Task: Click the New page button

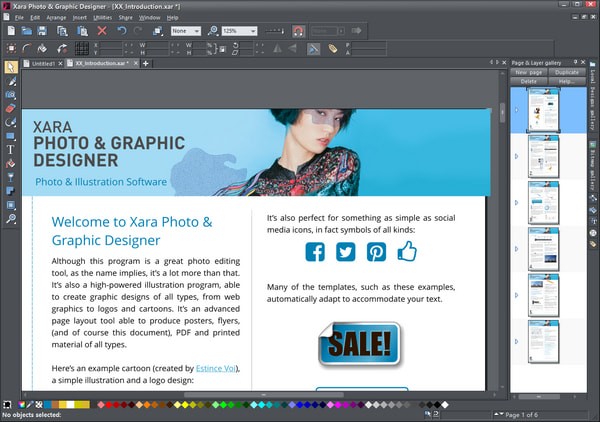Action: click(528, 72)
